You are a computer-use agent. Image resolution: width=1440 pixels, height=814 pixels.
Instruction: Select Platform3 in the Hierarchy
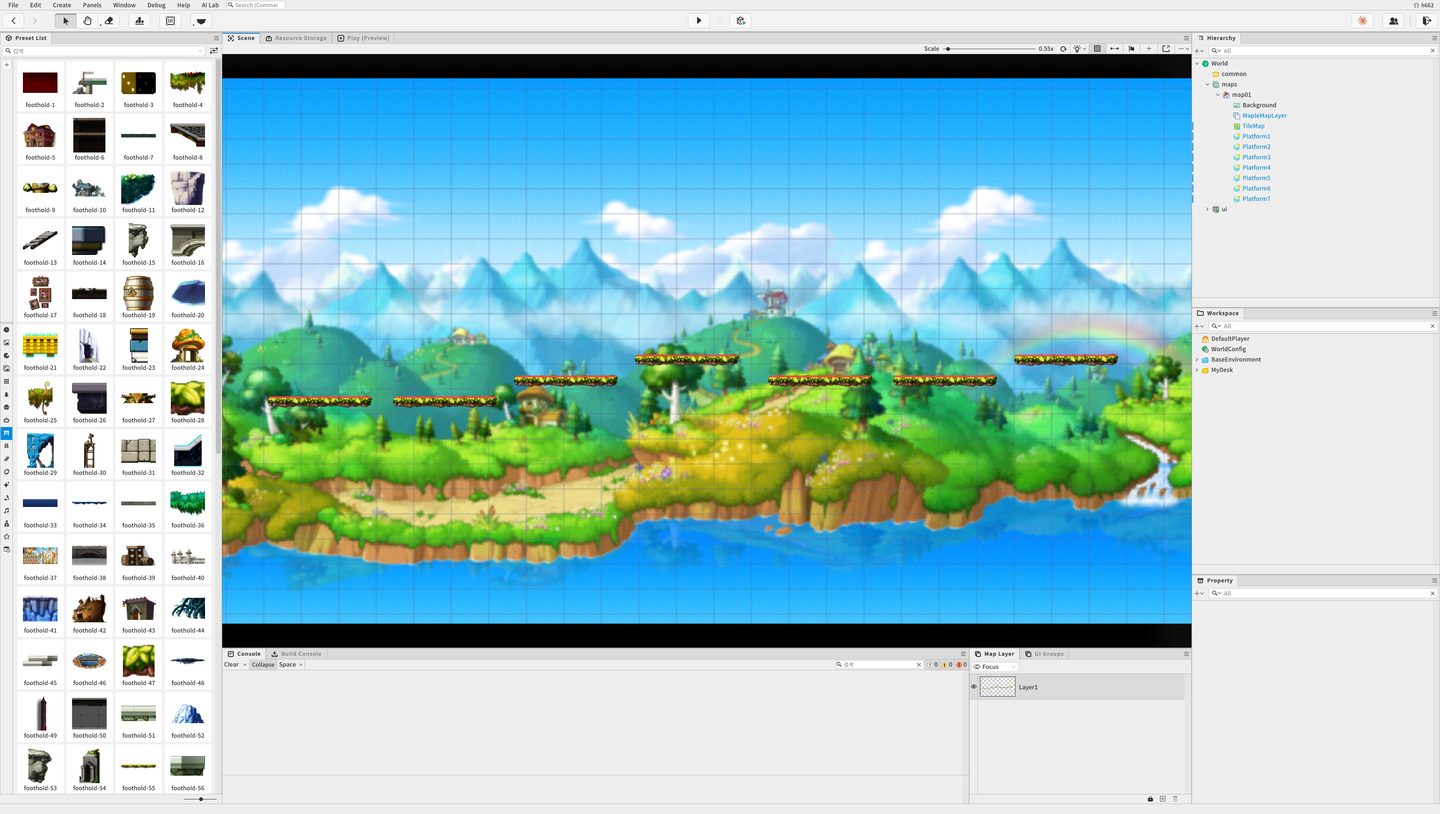point(1256,157)
